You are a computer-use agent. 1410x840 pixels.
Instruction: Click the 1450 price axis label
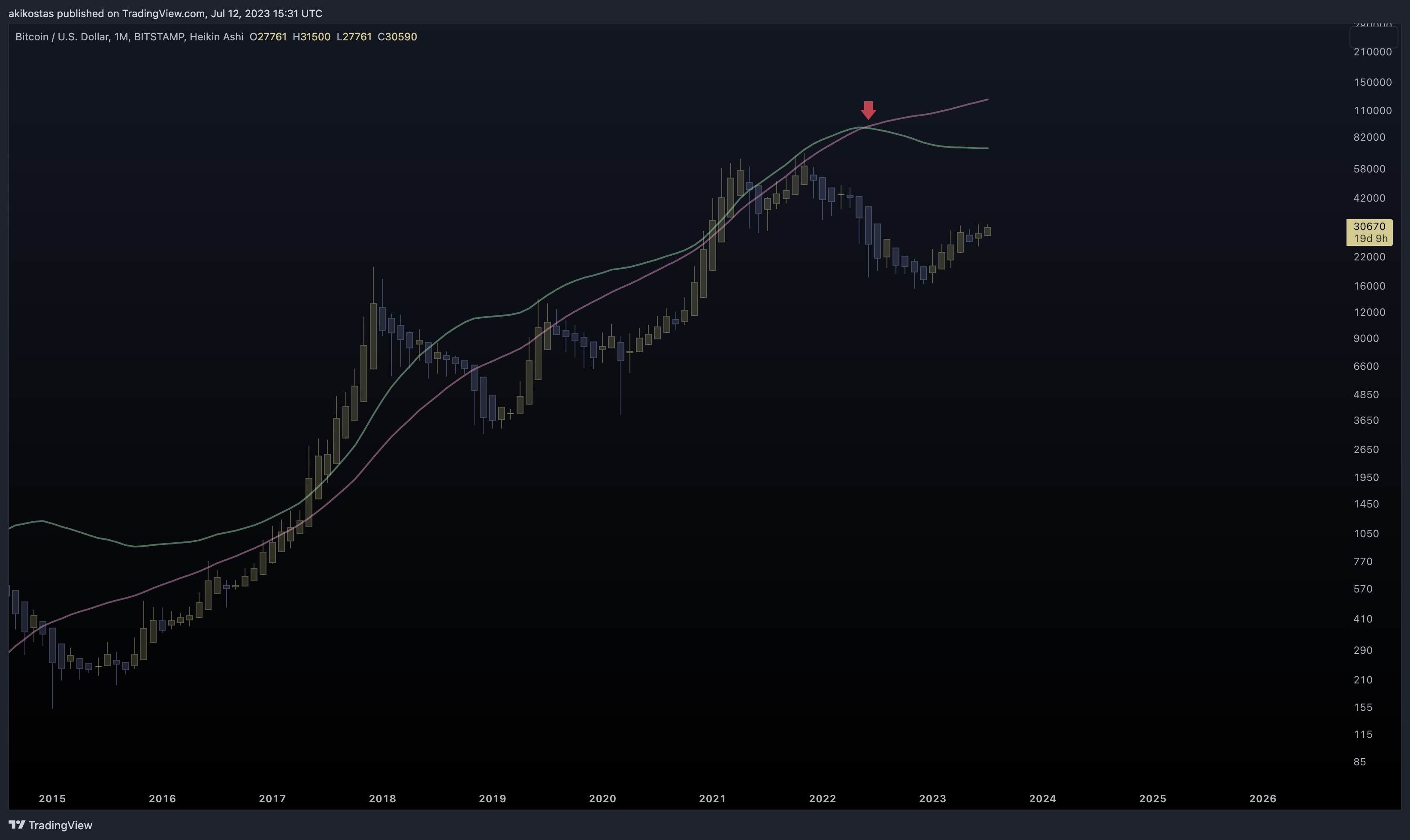pos(1366,505)
